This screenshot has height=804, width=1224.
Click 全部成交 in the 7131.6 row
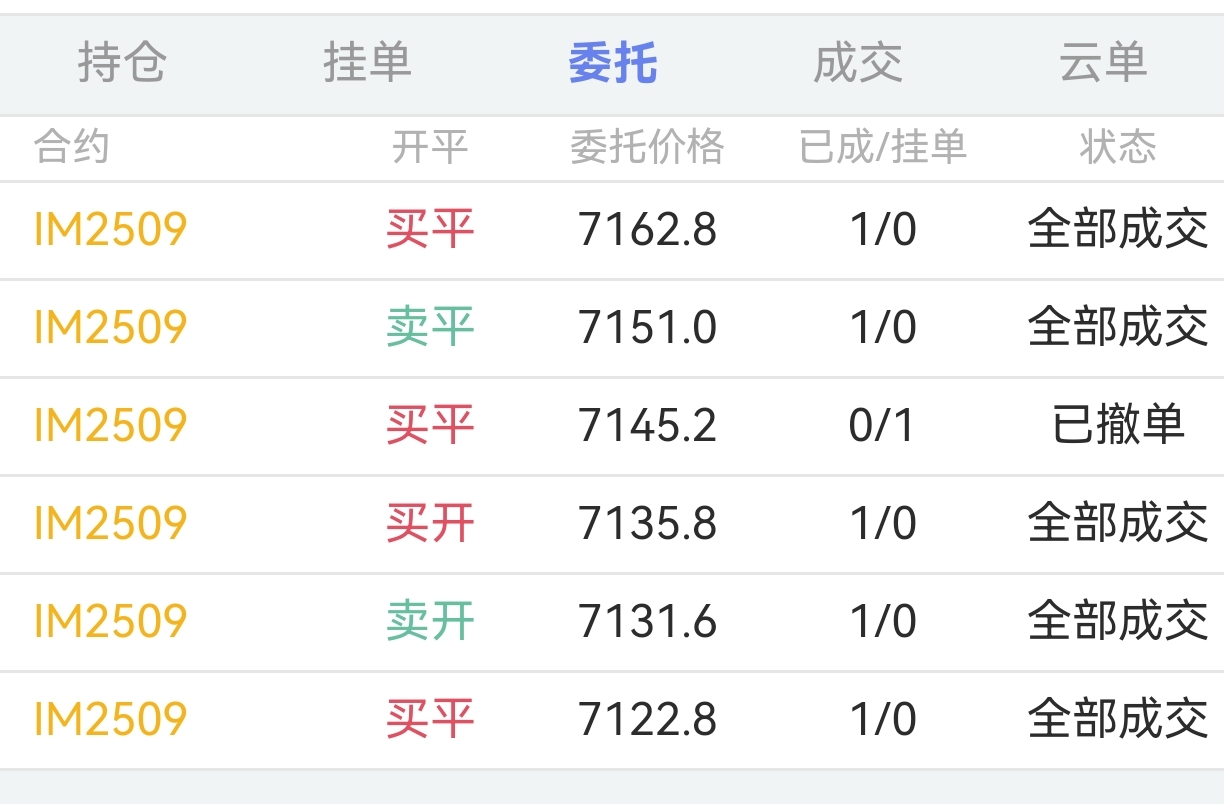point(1118,621)
